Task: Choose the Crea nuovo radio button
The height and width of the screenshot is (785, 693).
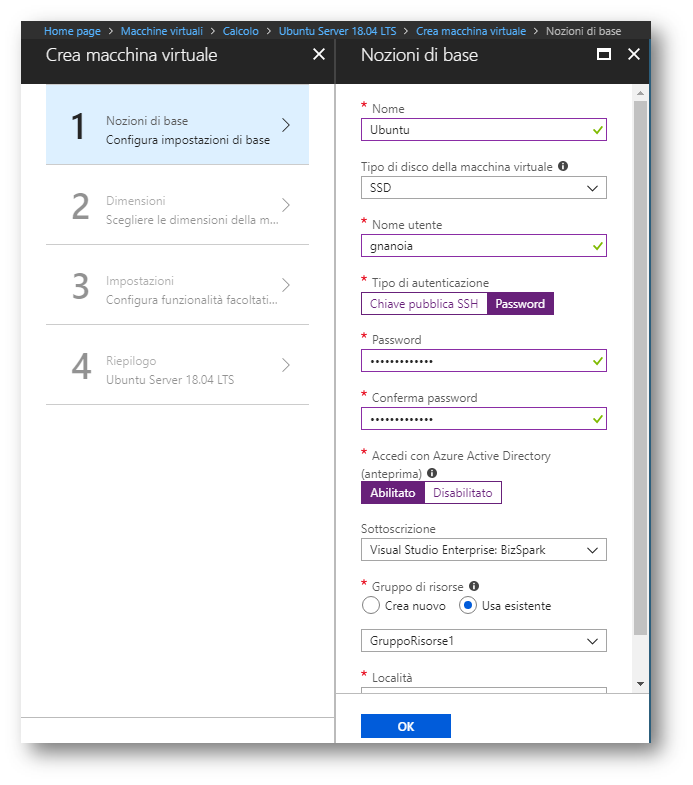Action: point(371,605)
